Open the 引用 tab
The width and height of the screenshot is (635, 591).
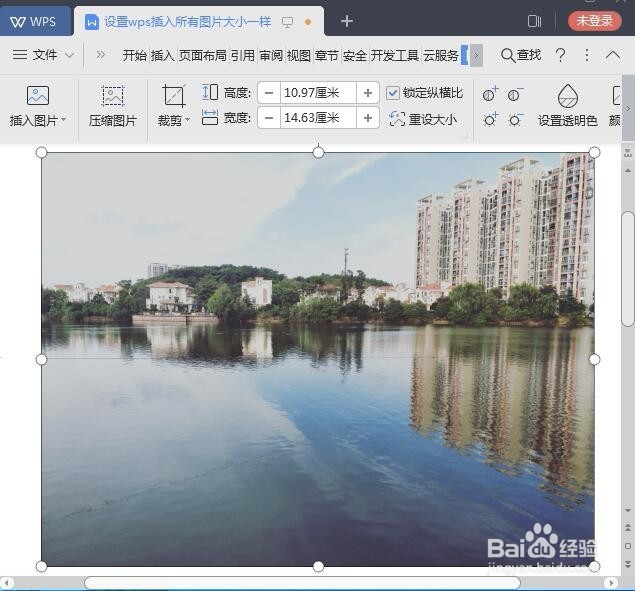pos(243,55)
